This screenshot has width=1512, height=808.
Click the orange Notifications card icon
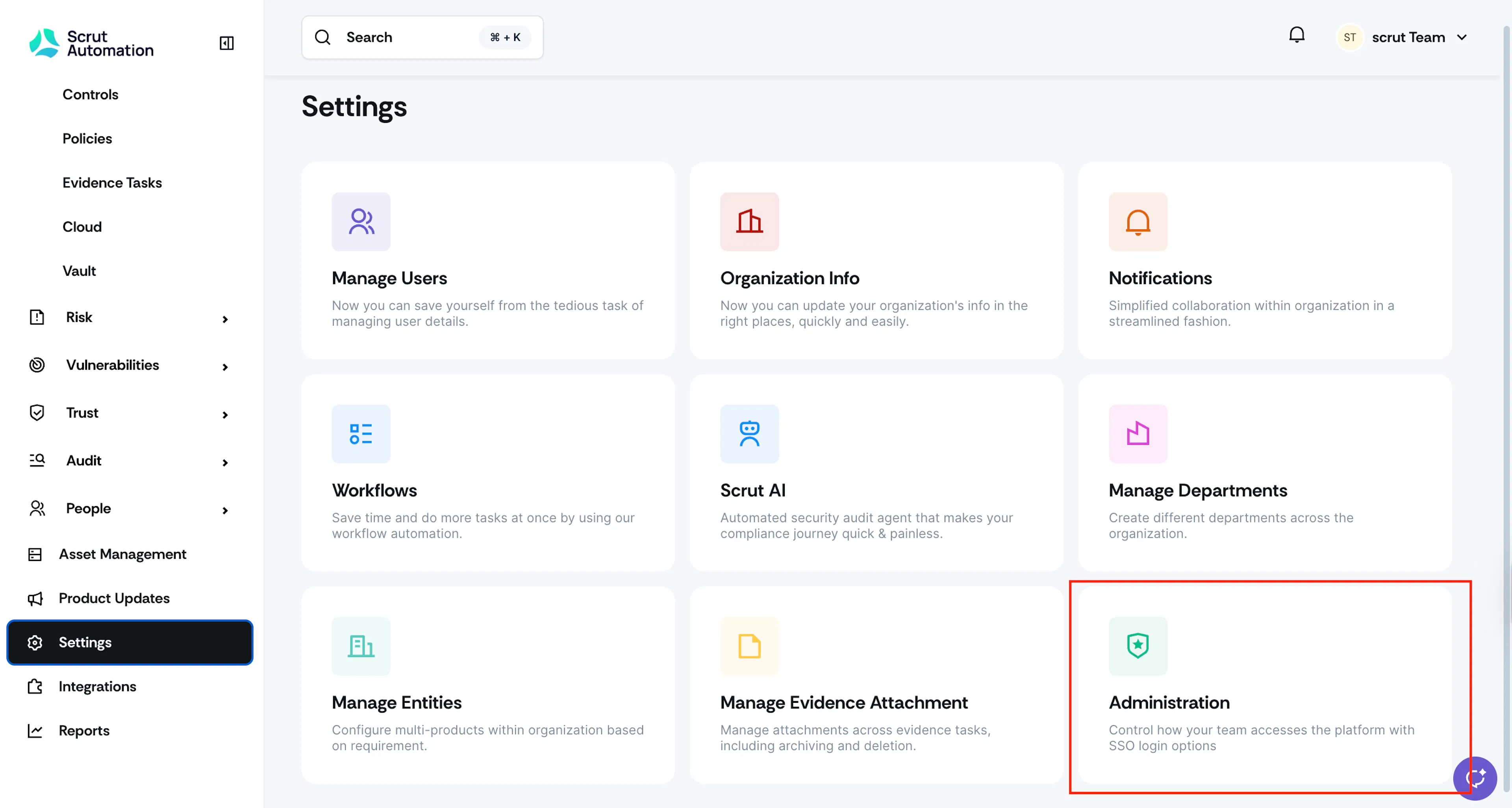coord(1138,221)
